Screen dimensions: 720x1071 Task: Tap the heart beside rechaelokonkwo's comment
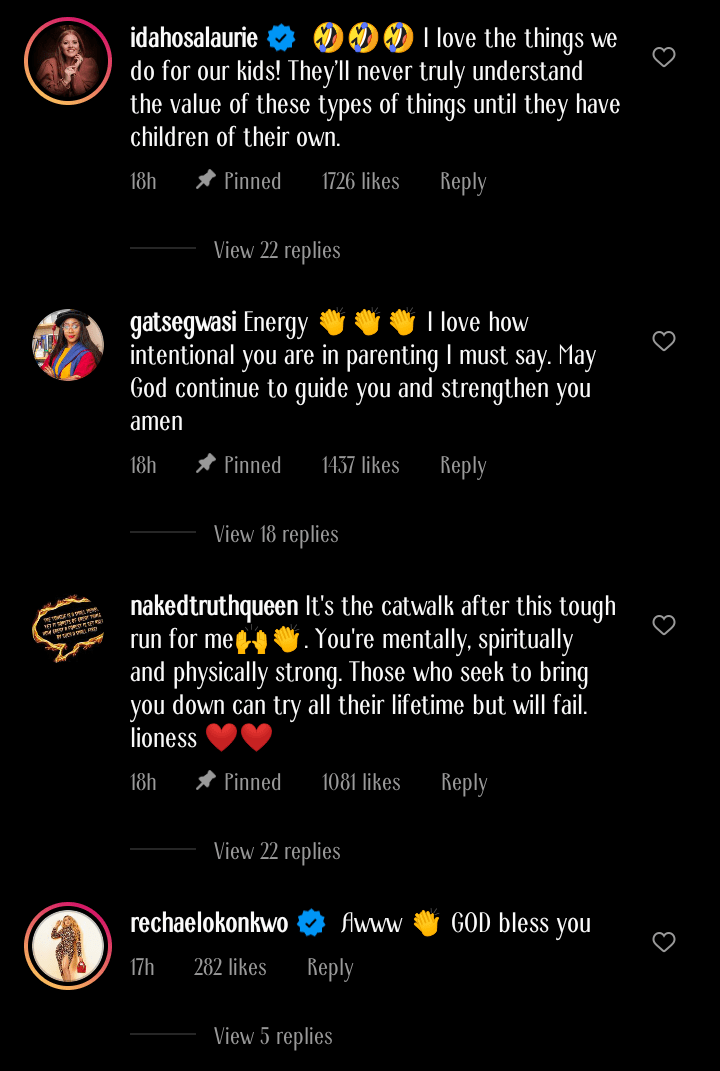click(x=663, y=942)
